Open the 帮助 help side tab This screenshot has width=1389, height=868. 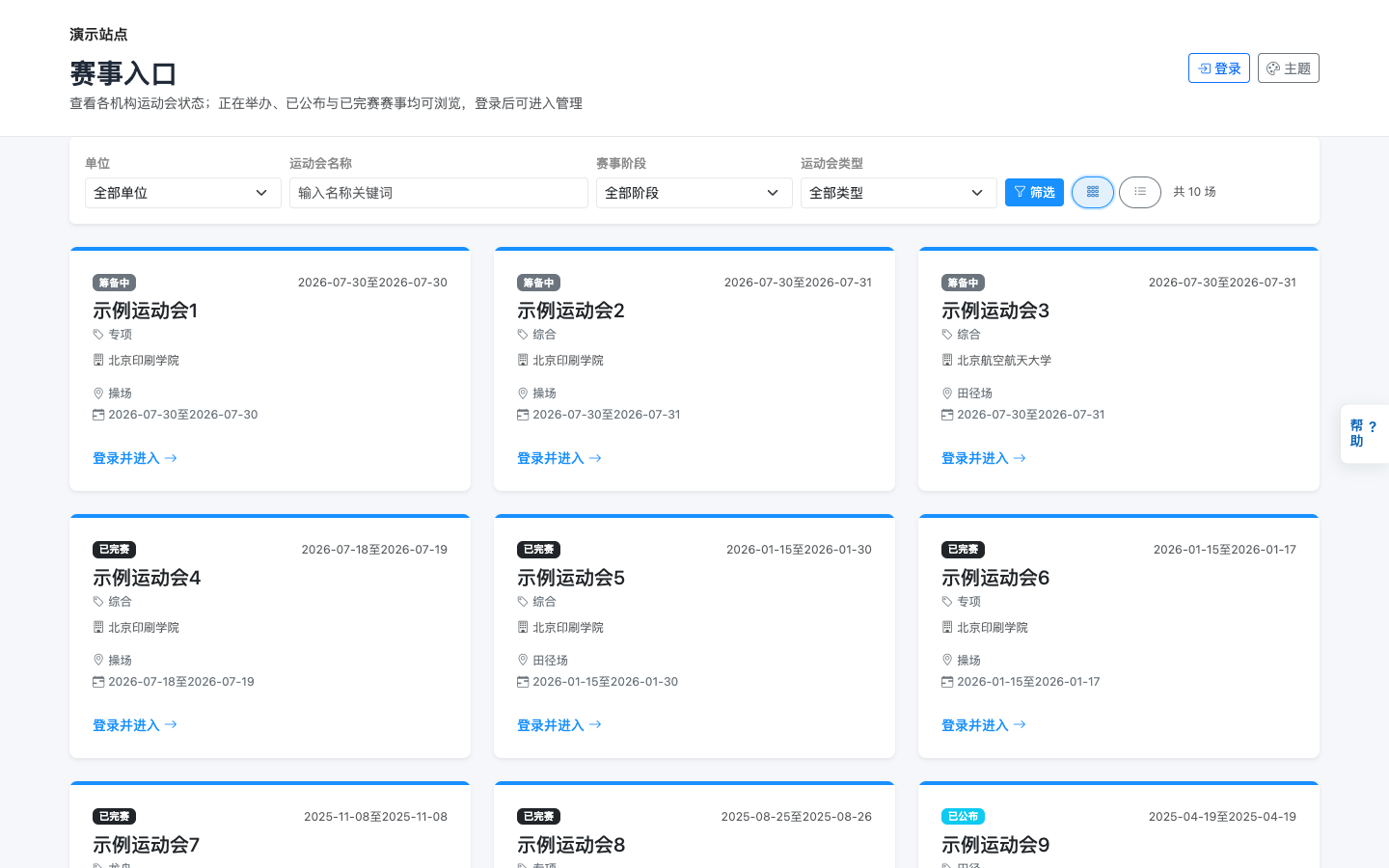pyautogui.click(x=1364, y=434)
